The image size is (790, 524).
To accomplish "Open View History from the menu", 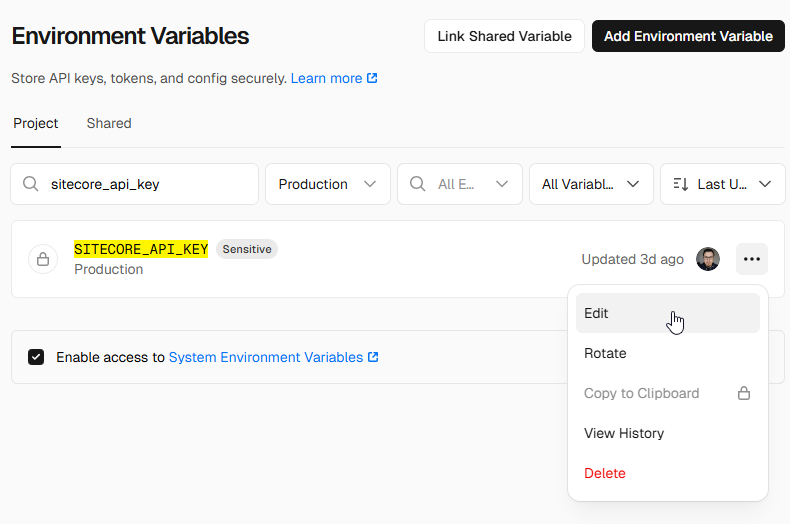I will pyautogui.click(x=668, y=433).
